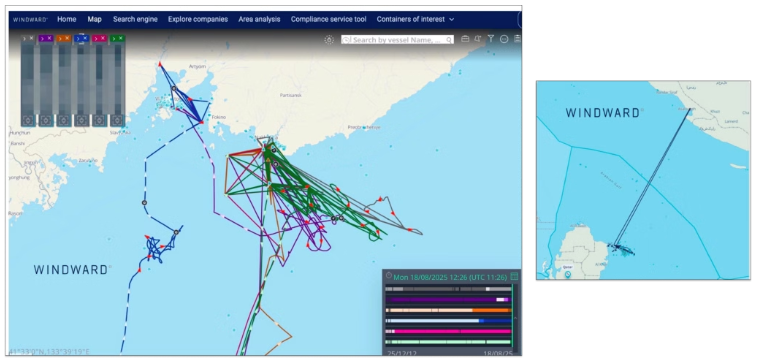758x364 pixels.
Task: Open Area analysis
Action: coord(259,19)
